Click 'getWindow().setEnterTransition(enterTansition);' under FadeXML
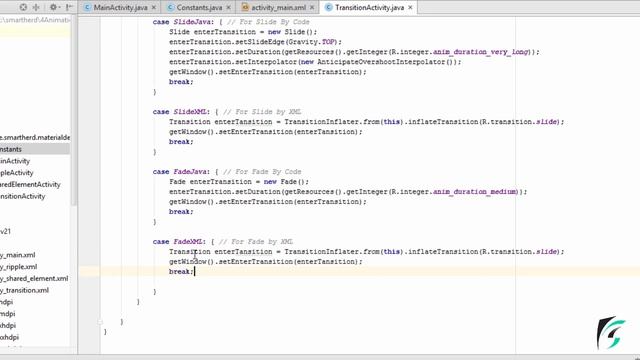This screenshot has height=360, width=640. (x=266, y=262)
